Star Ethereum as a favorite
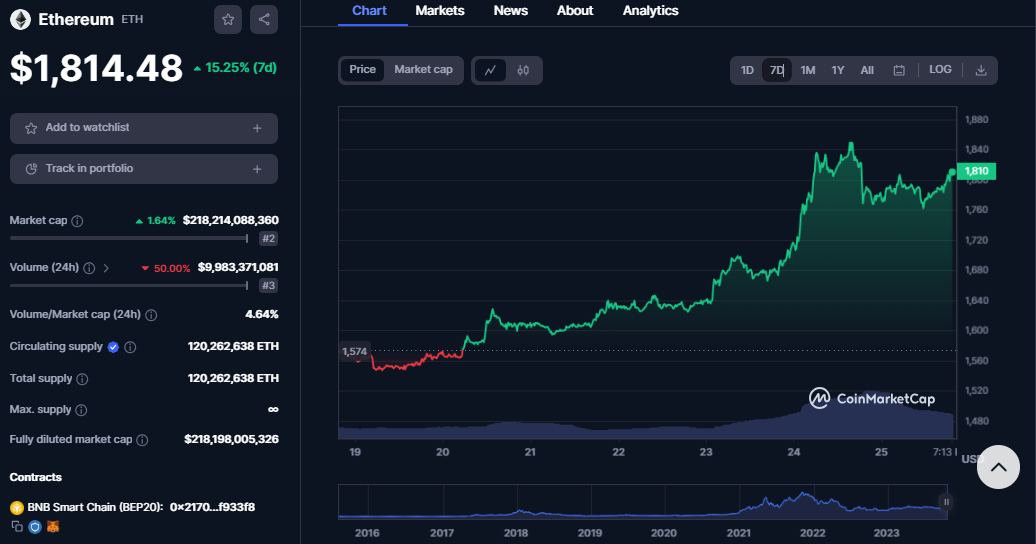This screenshot has width=1036, height=544. [x=228, y=19]
